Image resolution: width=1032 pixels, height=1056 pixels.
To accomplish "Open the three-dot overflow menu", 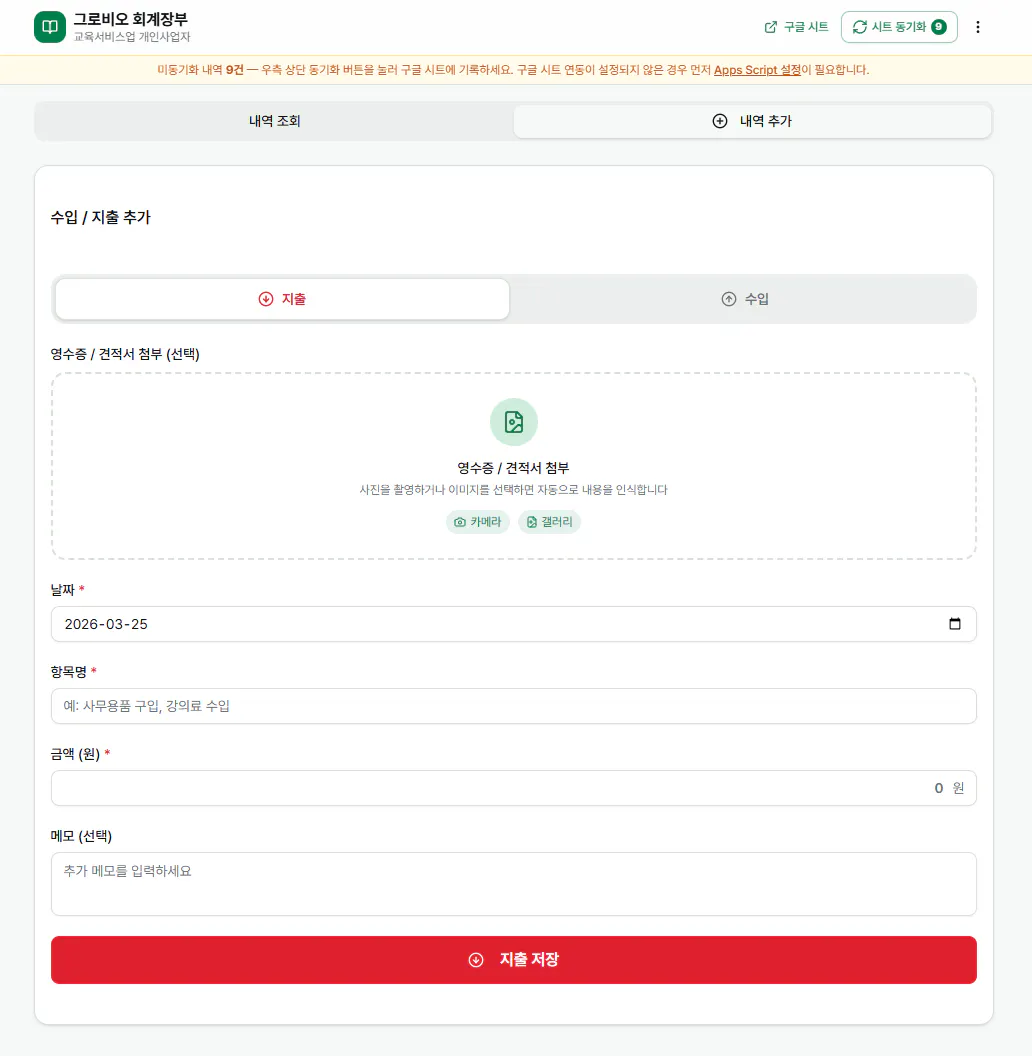I will coord(977,26).
